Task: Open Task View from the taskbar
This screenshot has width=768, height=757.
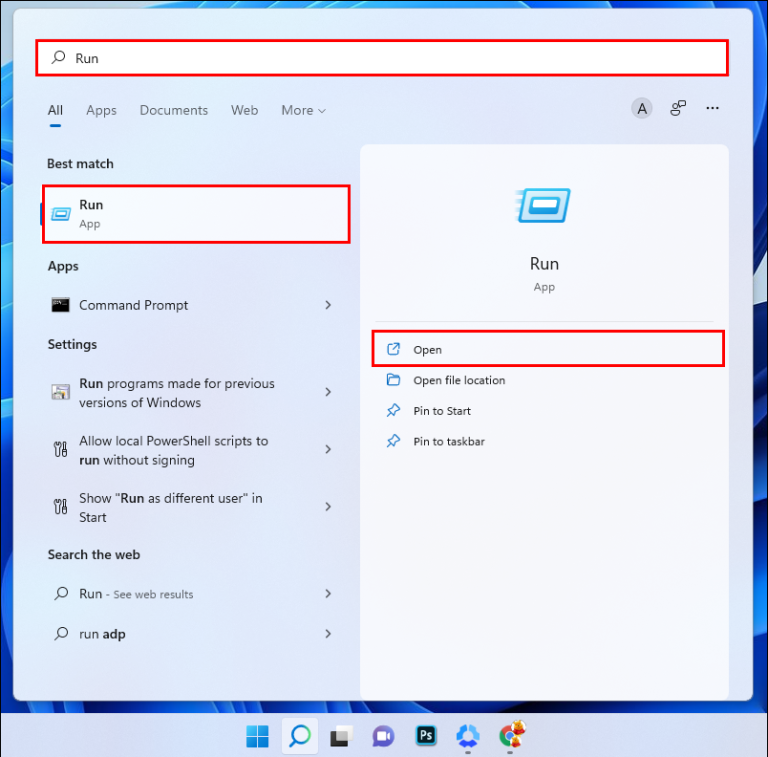Action: (341, 736)
